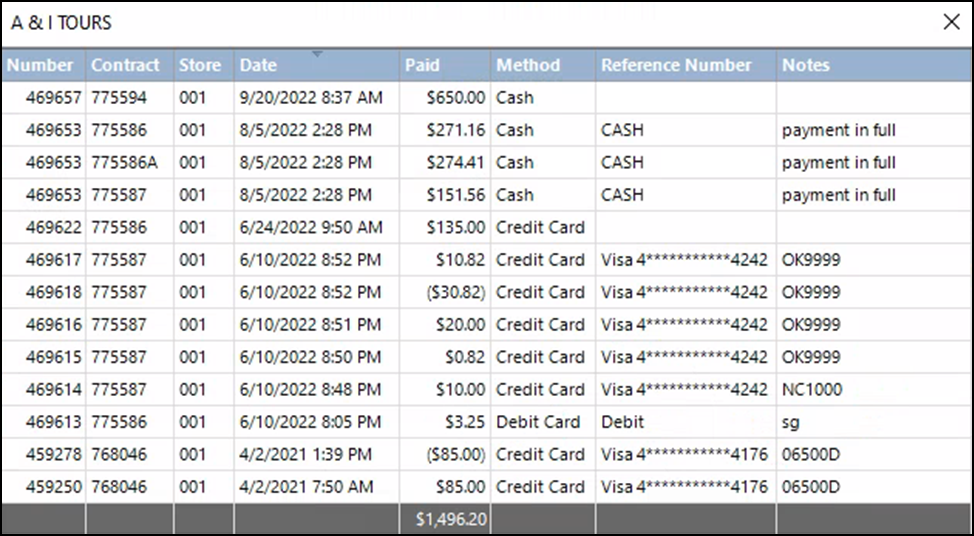Sort by the Paid column header
The height and width of the screenshot is (536, 974).
[422, 65]
